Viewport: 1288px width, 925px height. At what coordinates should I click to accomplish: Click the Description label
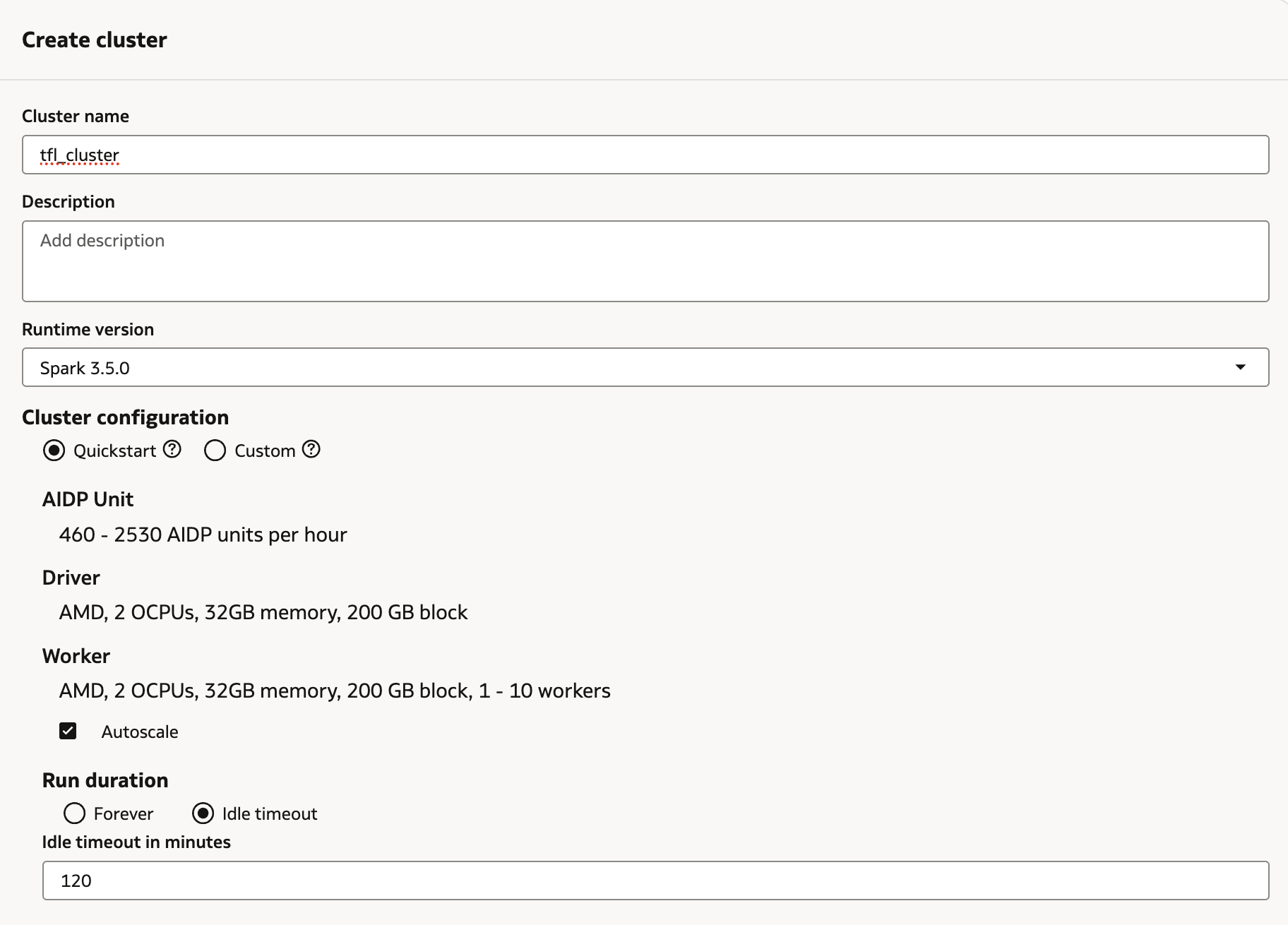coord(68,201)
